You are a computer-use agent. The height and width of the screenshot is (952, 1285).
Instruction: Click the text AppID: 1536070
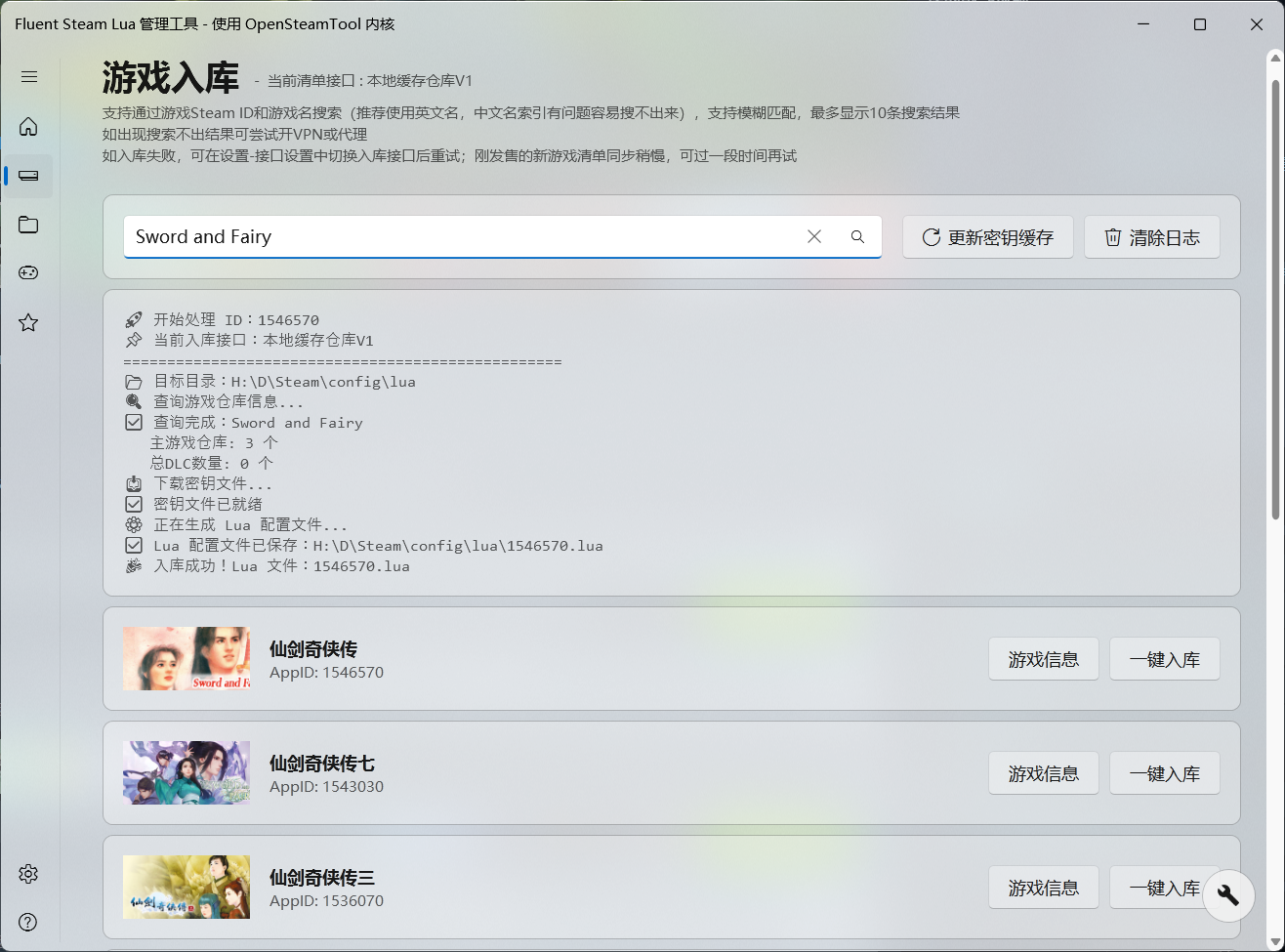pos(326,901)
